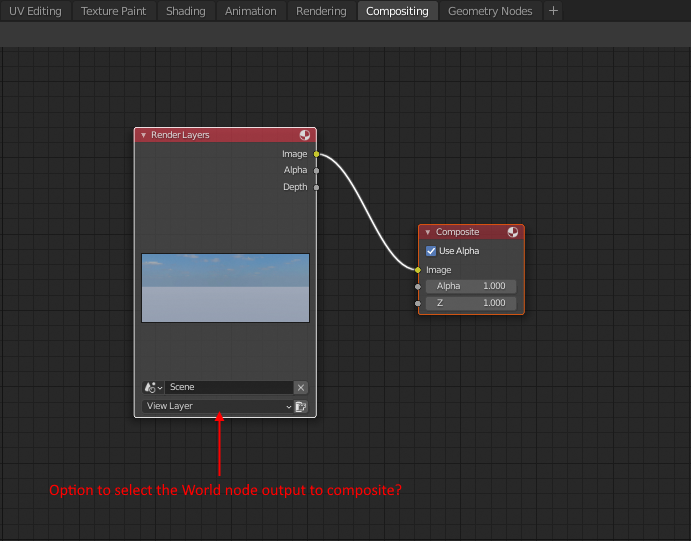691x541 pixels.
Task: Open the View Layer dropdown
Action: click(218, 406)
